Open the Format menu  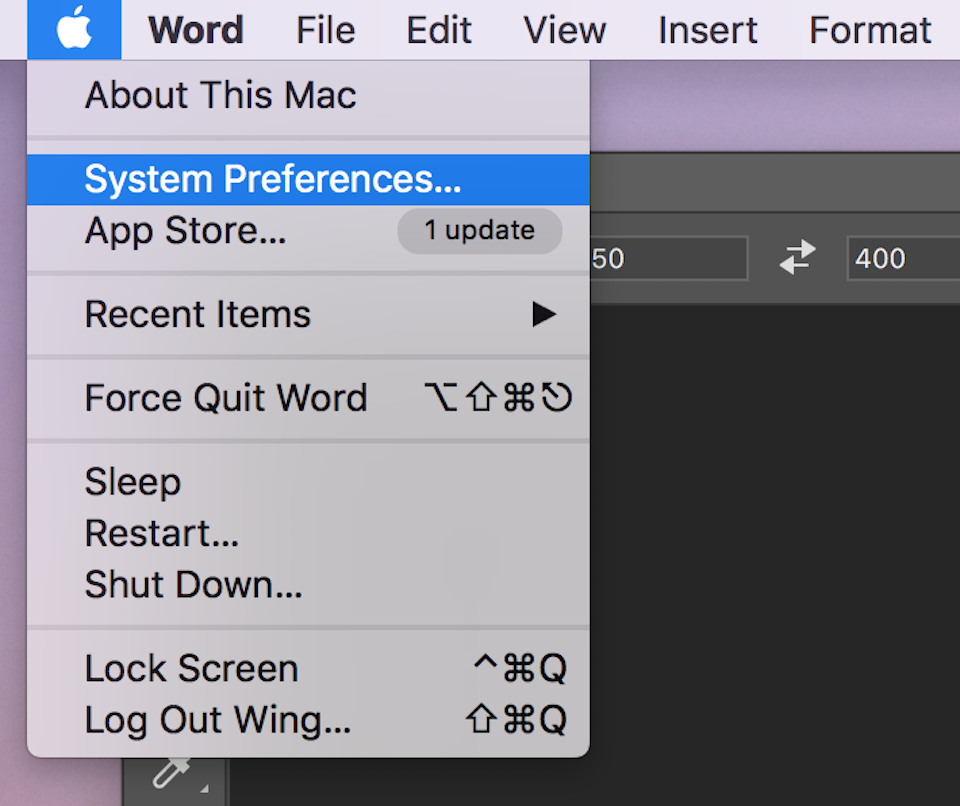point(868,29)
